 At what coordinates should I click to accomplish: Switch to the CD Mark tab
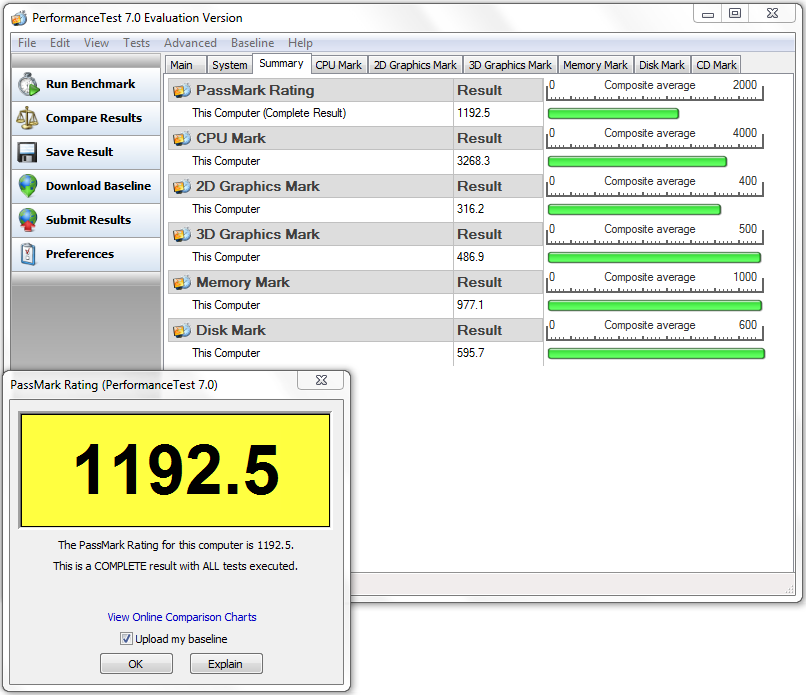click(716, 65)
